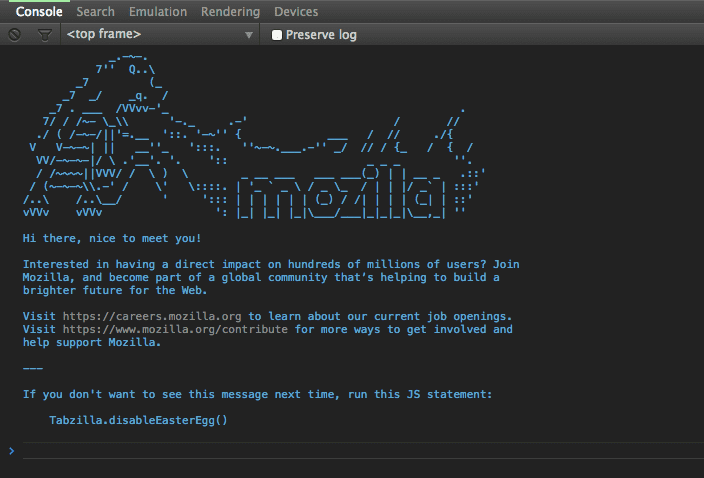Click the Preserve log label text

coord(321,35)
